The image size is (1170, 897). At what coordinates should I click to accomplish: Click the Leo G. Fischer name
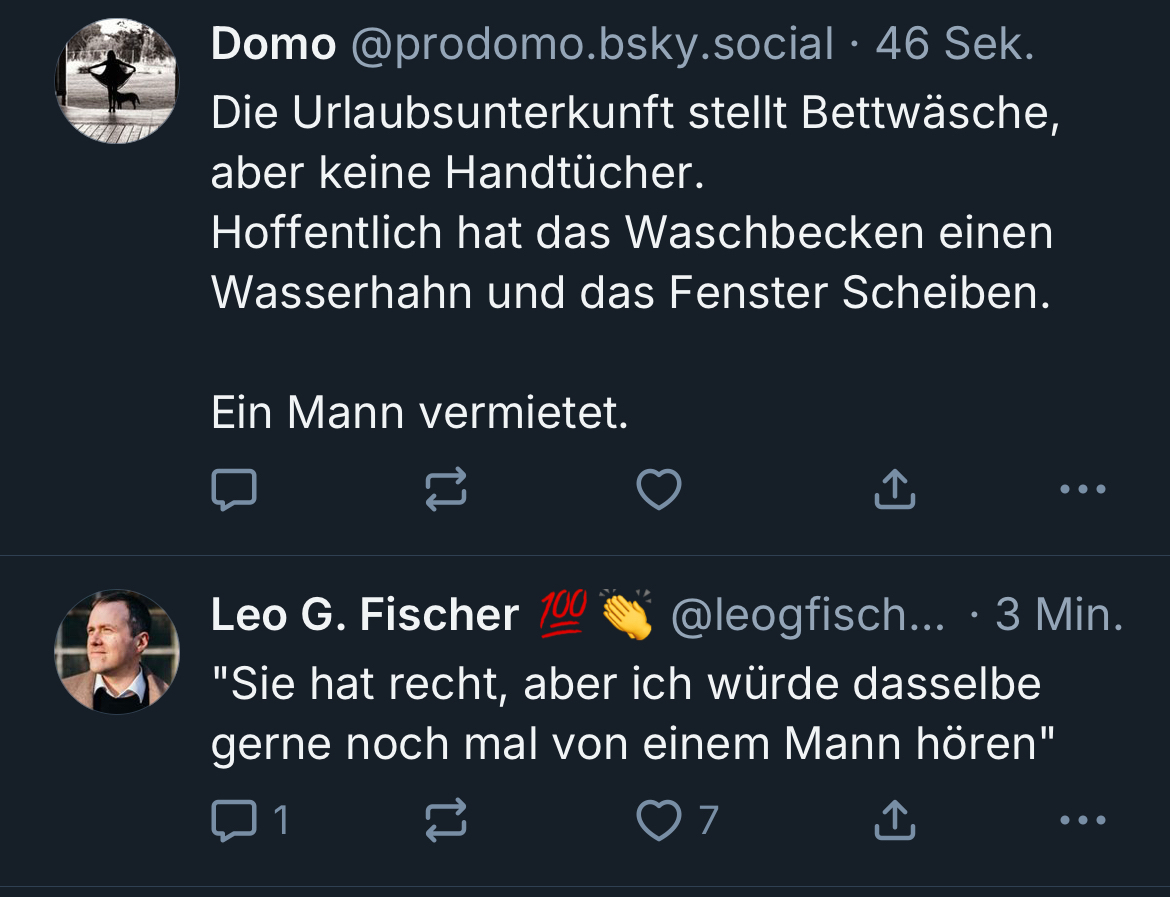pos(365,615)
